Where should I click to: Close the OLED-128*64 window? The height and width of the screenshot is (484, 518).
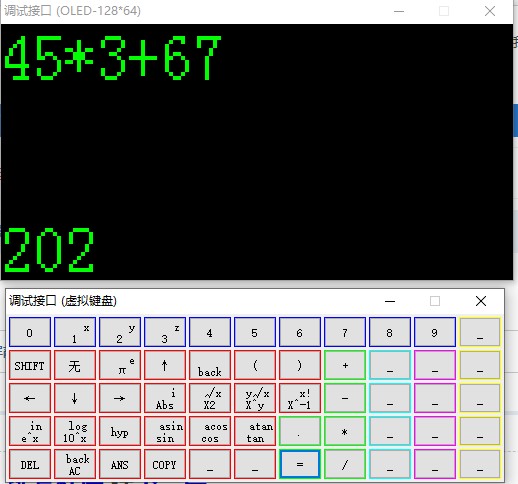point(490,11)
